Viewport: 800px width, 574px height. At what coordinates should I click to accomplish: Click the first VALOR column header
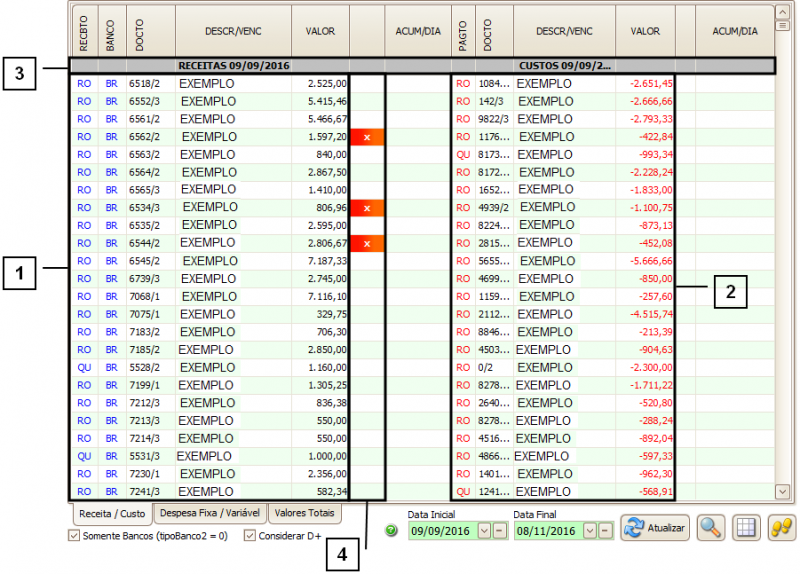click(320, 31)
